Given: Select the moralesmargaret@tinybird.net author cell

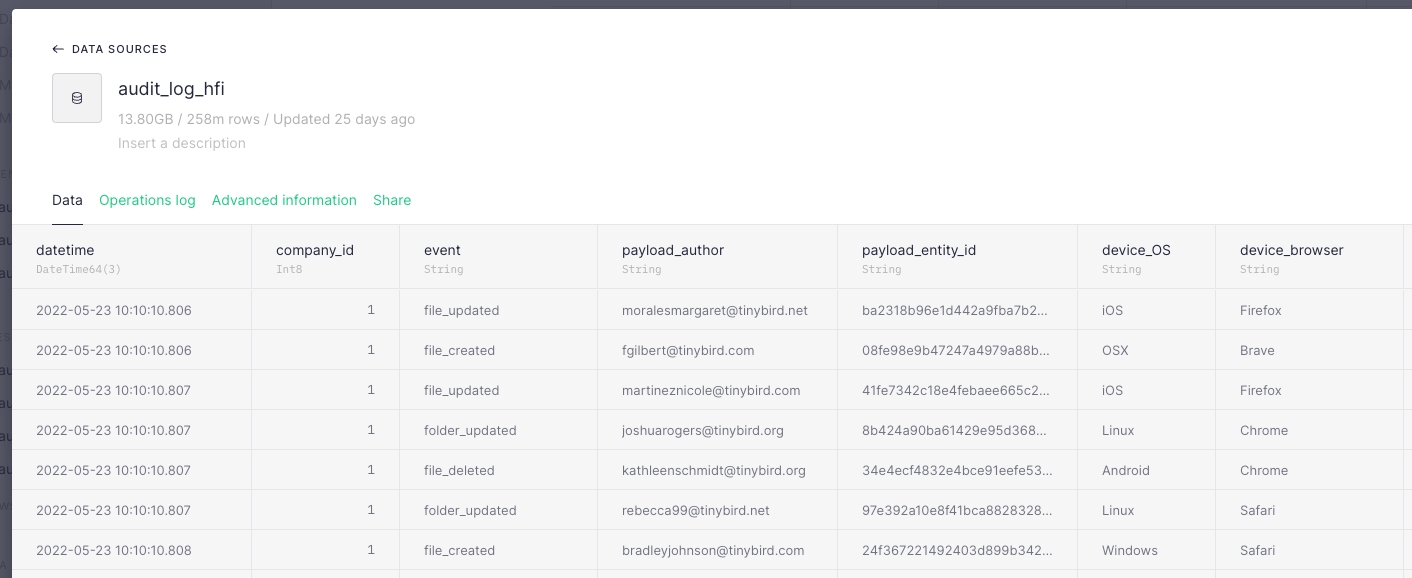Looking at the screenshot, I should (x=714, y=310).
